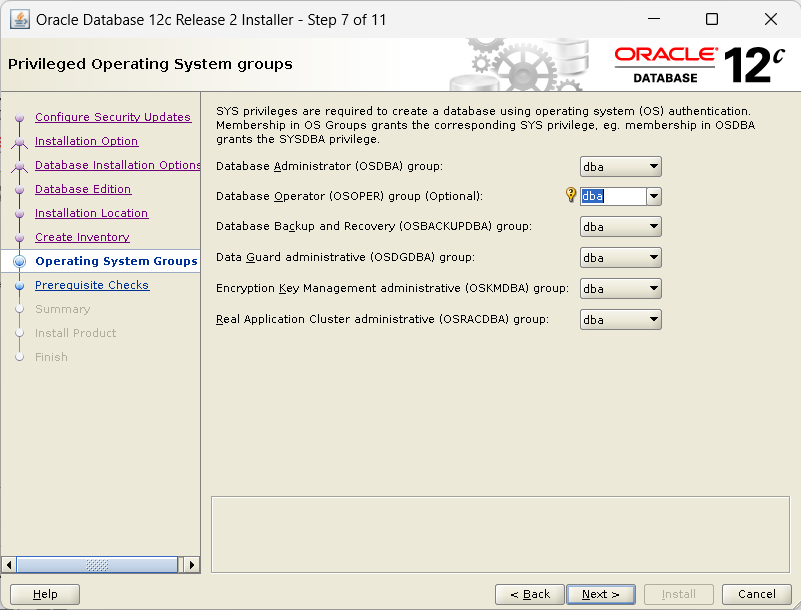Open the OSRACDBA group dropdown
The height and width of the screenshot is (610, 801).
[x=621, y=320]
